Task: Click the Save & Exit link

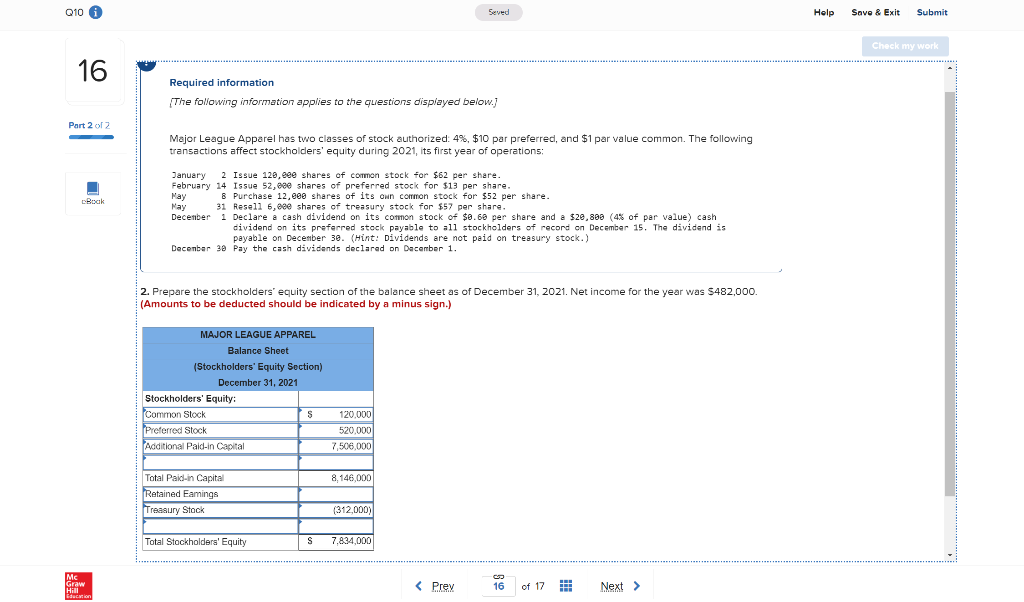Action: pos(875,12)
